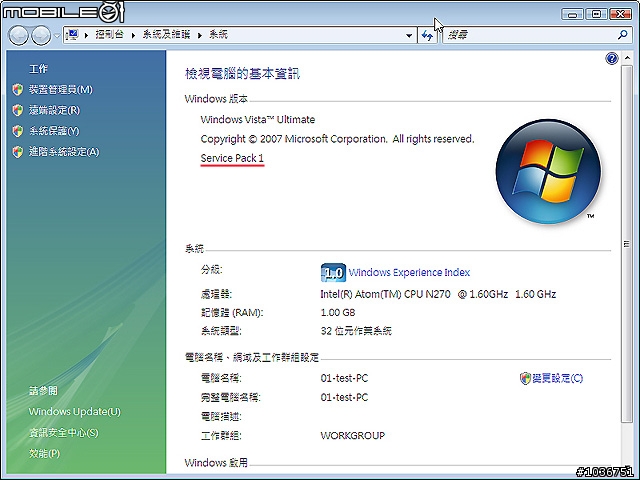This screenshot has width=640, height=480.
Task: Open 系統保護(Y) system protection link
Action: point(54,131)
